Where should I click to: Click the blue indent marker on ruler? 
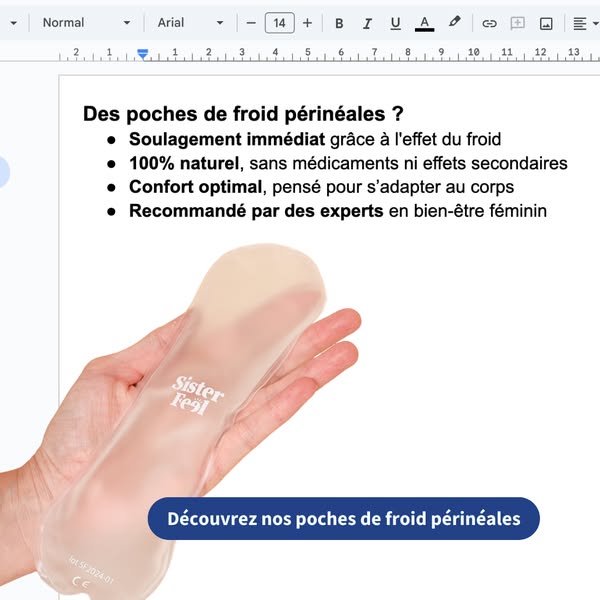143,54
